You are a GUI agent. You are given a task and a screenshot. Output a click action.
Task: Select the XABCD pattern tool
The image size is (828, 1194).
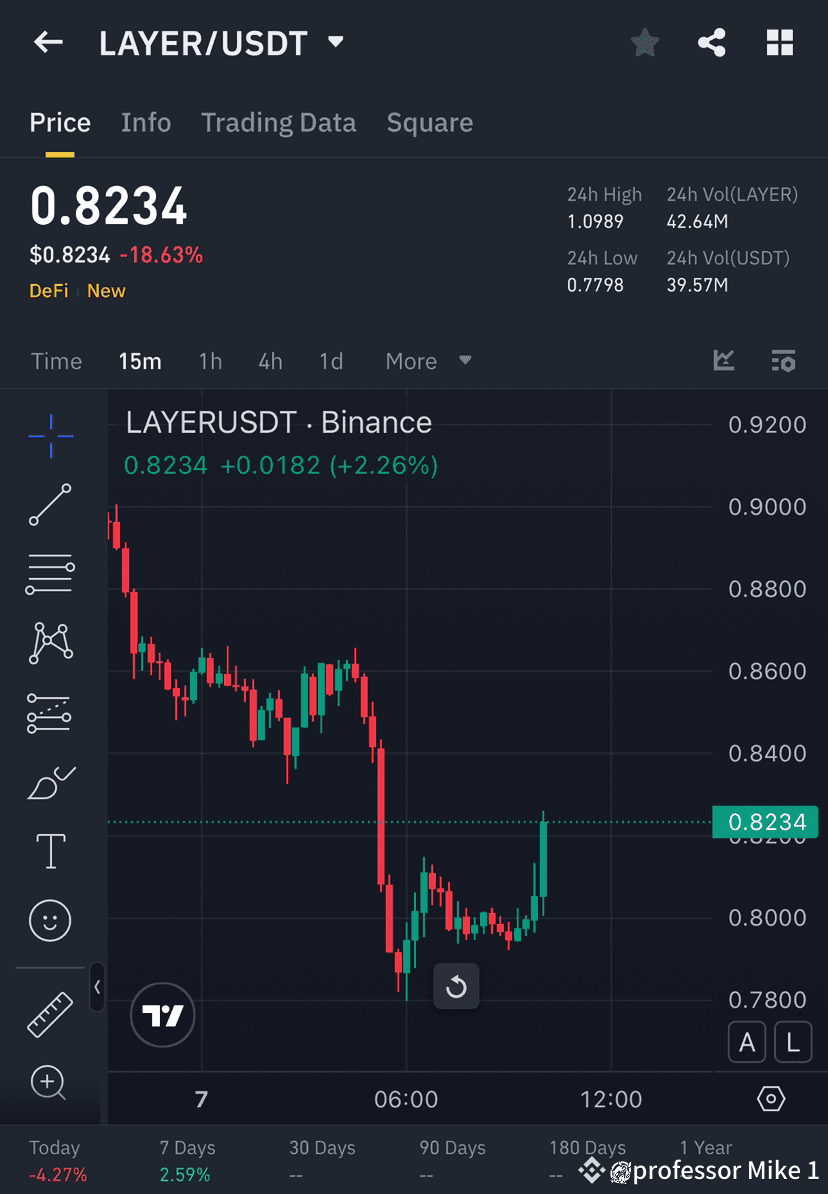click(50, 643)
